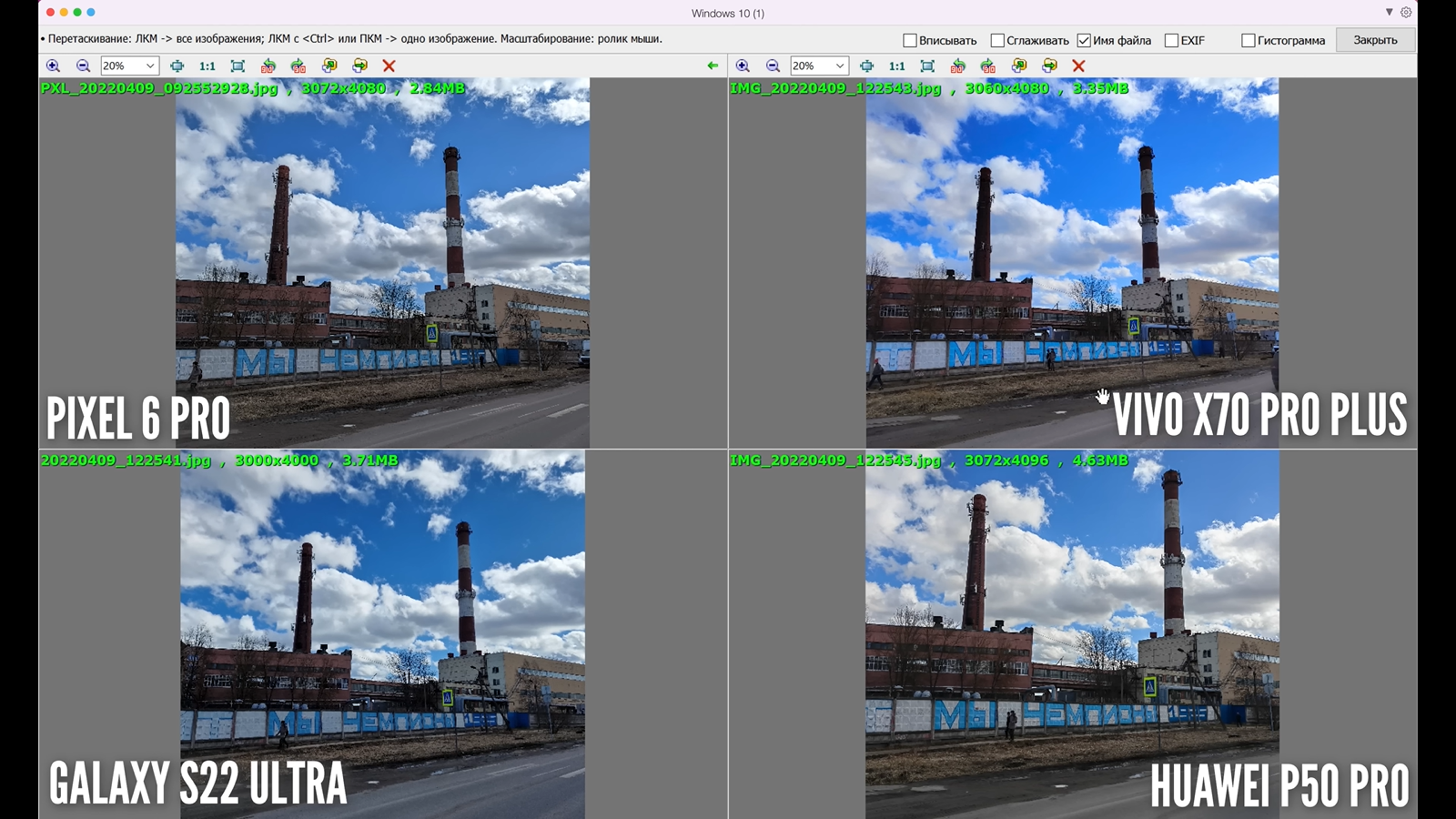
Task: Click the green left arrow between toolbars
Action: pyautogui.click(x=713, y=66)
